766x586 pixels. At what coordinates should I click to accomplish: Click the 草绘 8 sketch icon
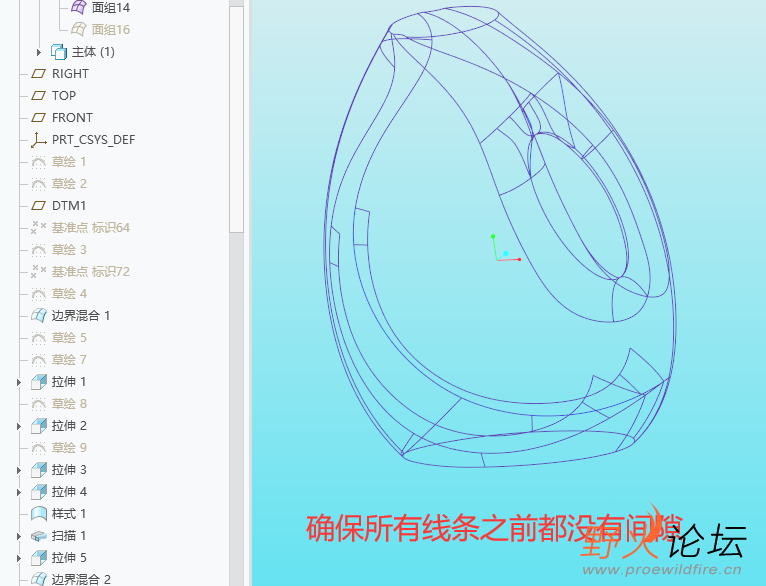39,404
